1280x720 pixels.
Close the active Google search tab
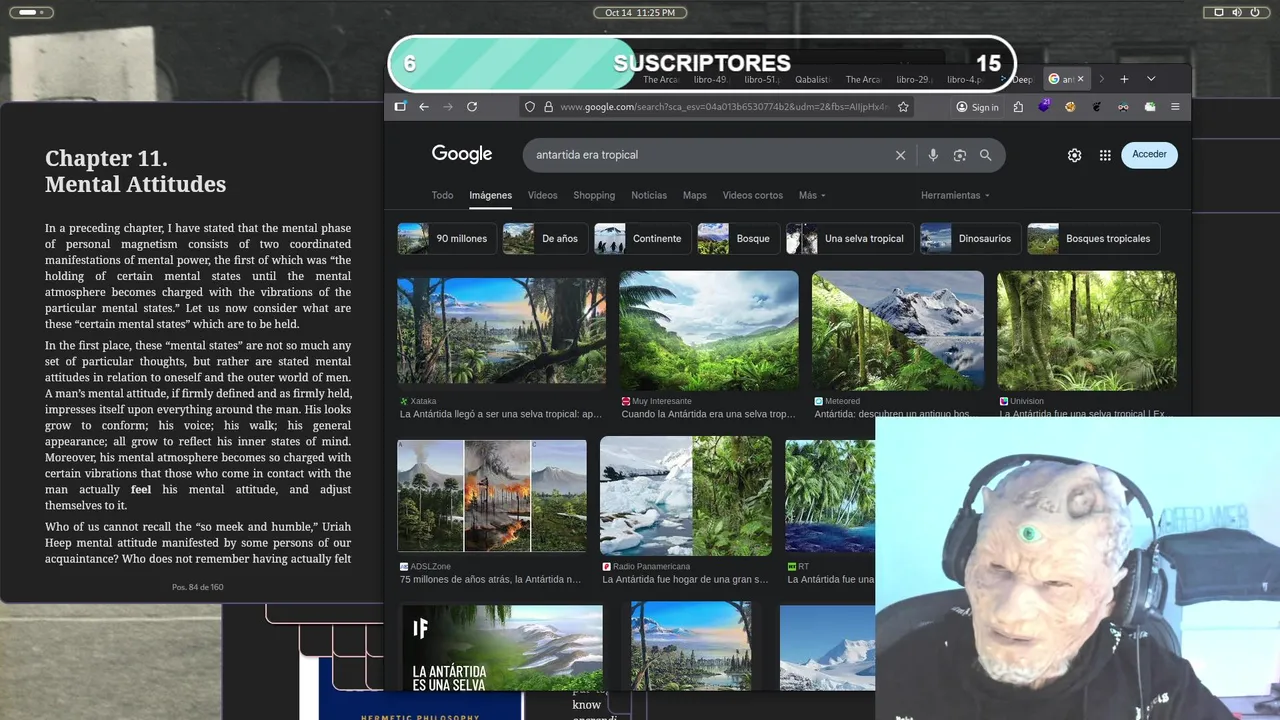coord(1080,79)
